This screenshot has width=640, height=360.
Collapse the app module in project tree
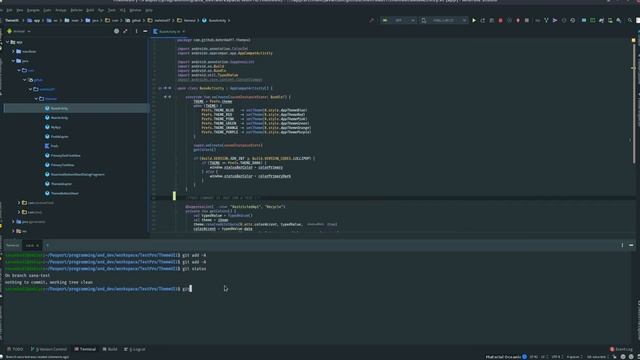pos(7,42)
